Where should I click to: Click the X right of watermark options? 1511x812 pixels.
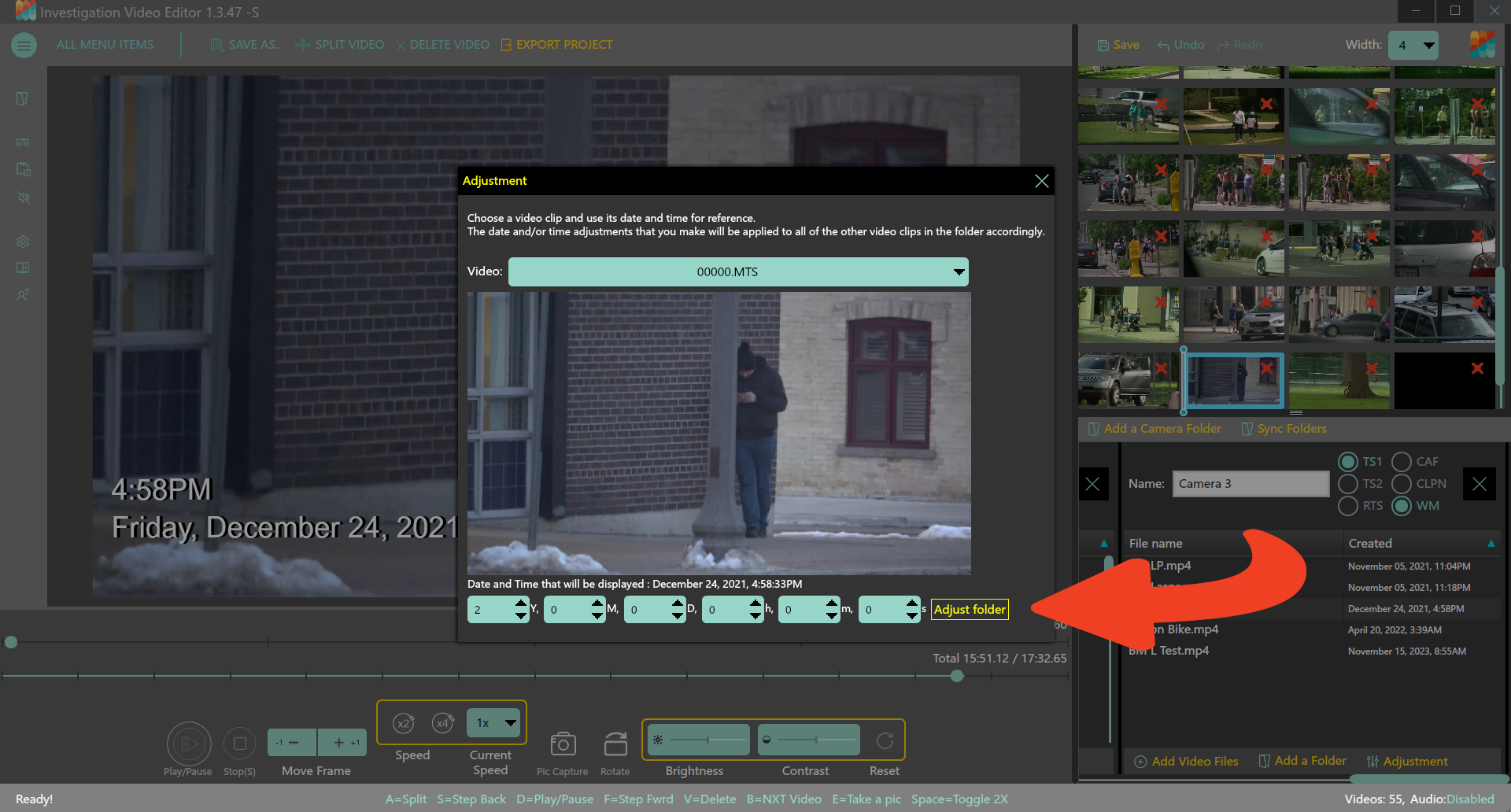point(1479,484)
